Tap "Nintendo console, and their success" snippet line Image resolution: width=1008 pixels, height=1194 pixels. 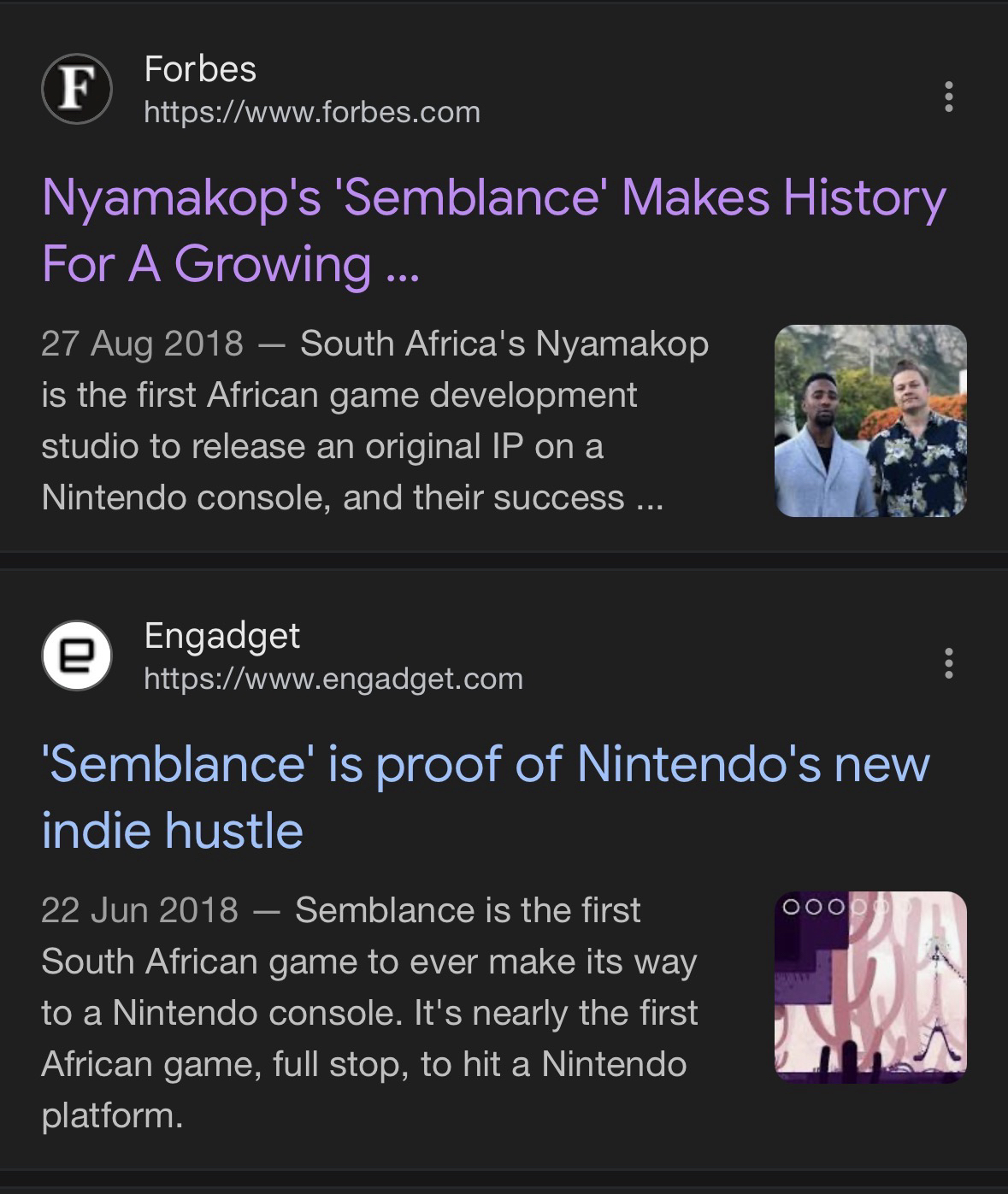point(351,497)
